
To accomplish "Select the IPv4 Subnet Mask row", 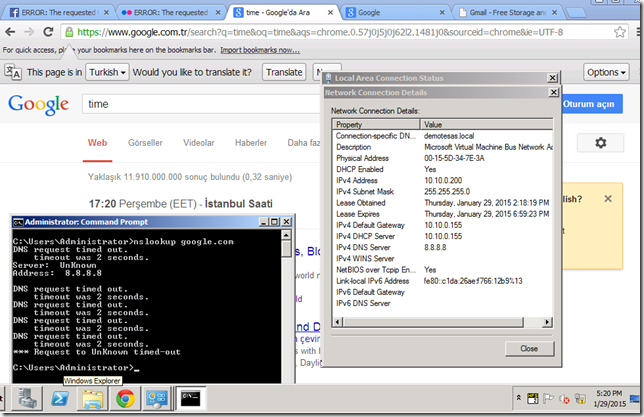I will (x=443, y=191).
